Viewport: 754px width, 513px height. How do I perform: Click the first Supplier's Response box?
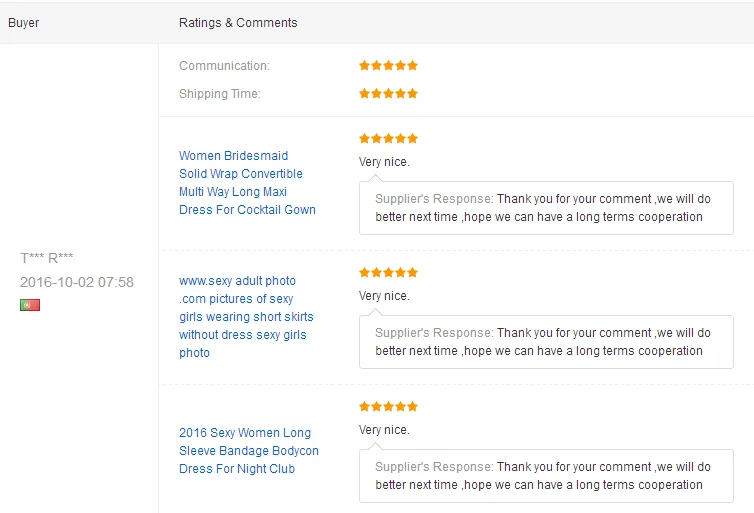click(x=546, y=208)
